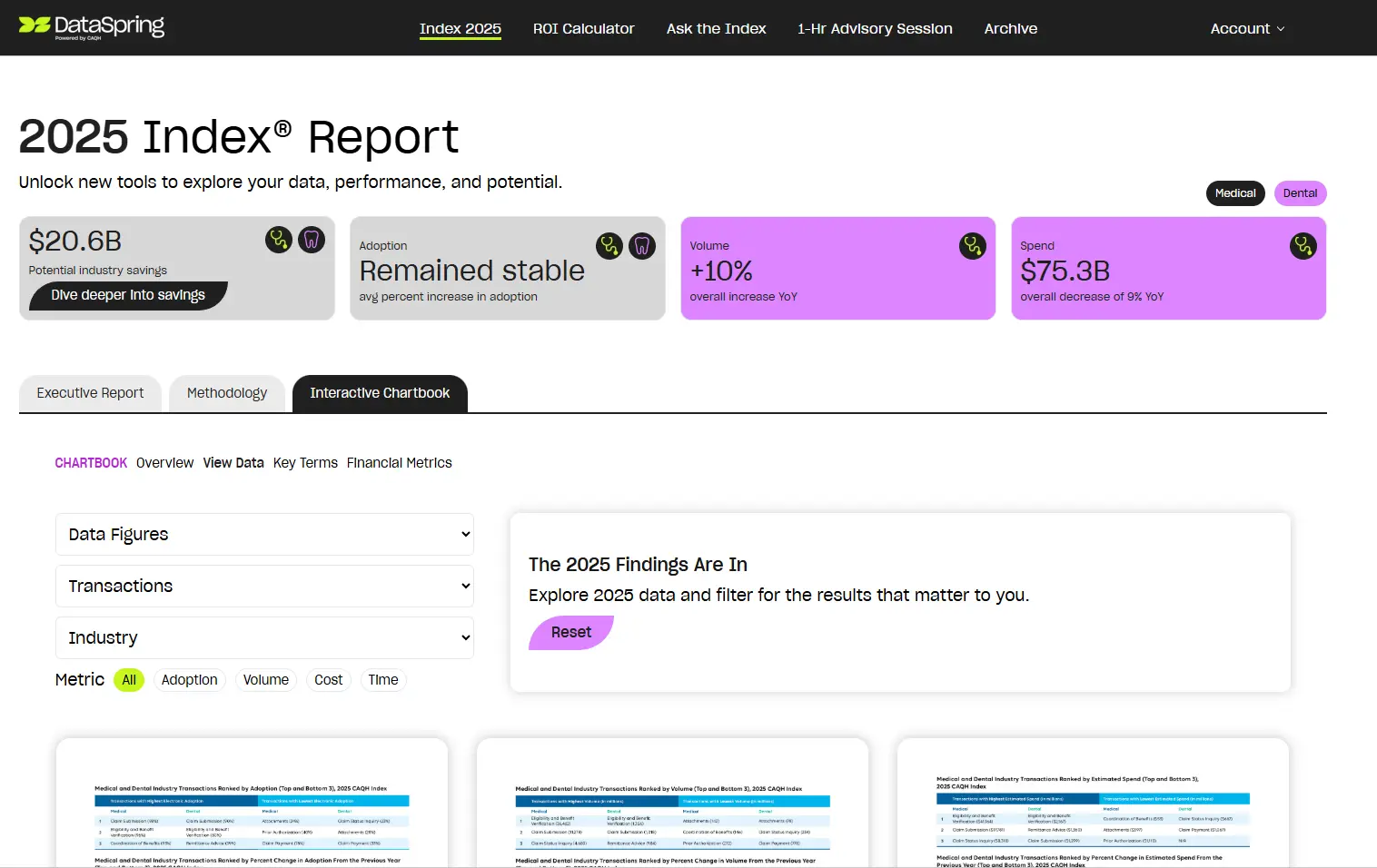Open 1-Hr Advisory Session nav item
This screenshot has height=868, width=1377.
tap(876, 29)
